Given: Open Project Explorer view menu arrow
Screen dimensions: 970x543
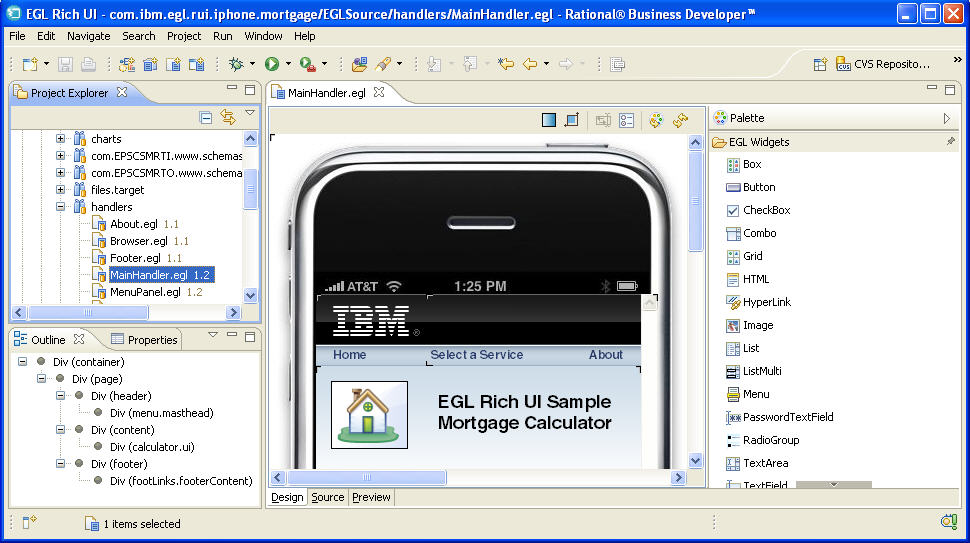Looking at the screenshot, I should (250, 113).
